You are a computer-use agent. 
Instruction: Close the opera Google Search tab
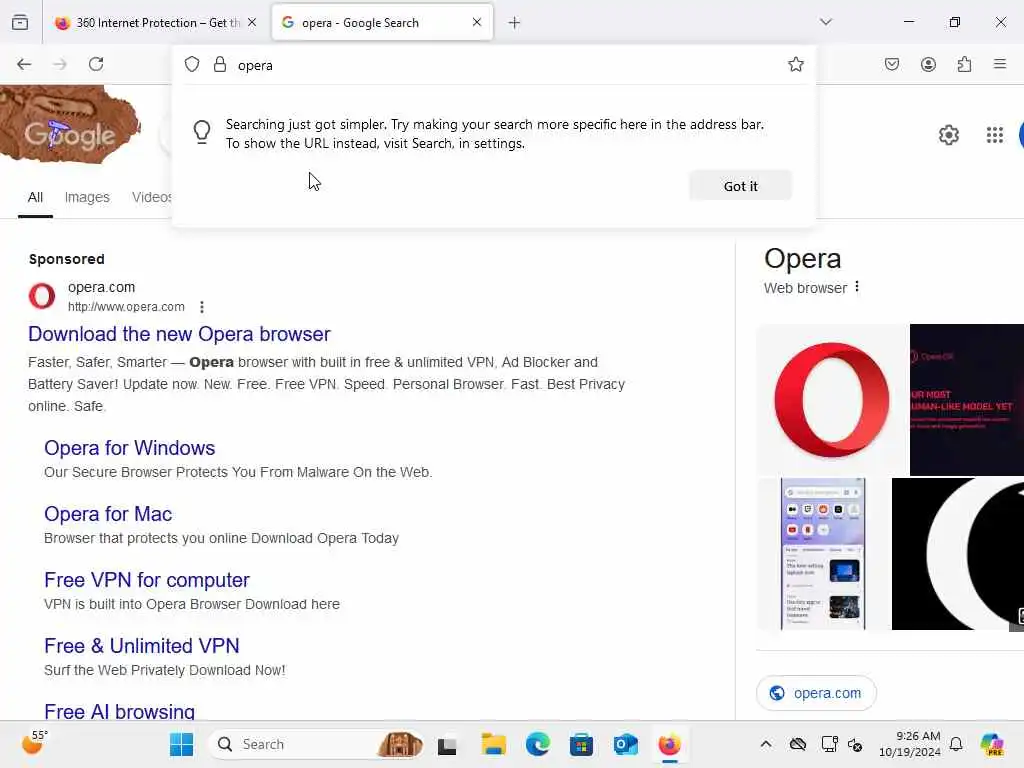click(x=477, y=22)
